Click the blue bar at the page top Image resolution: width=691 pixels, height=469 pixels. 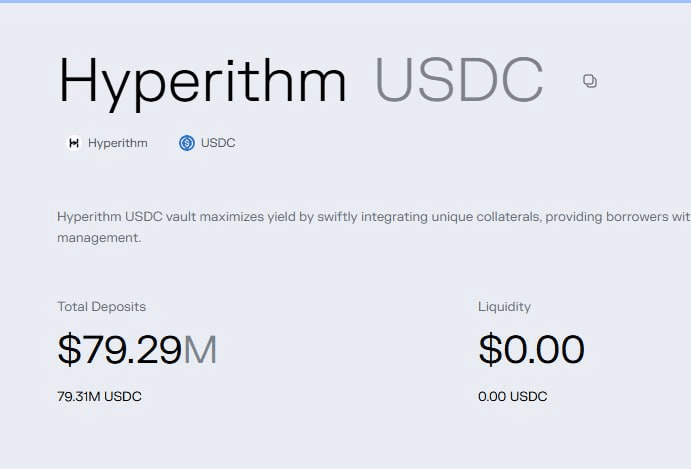[x=345, y=1]
